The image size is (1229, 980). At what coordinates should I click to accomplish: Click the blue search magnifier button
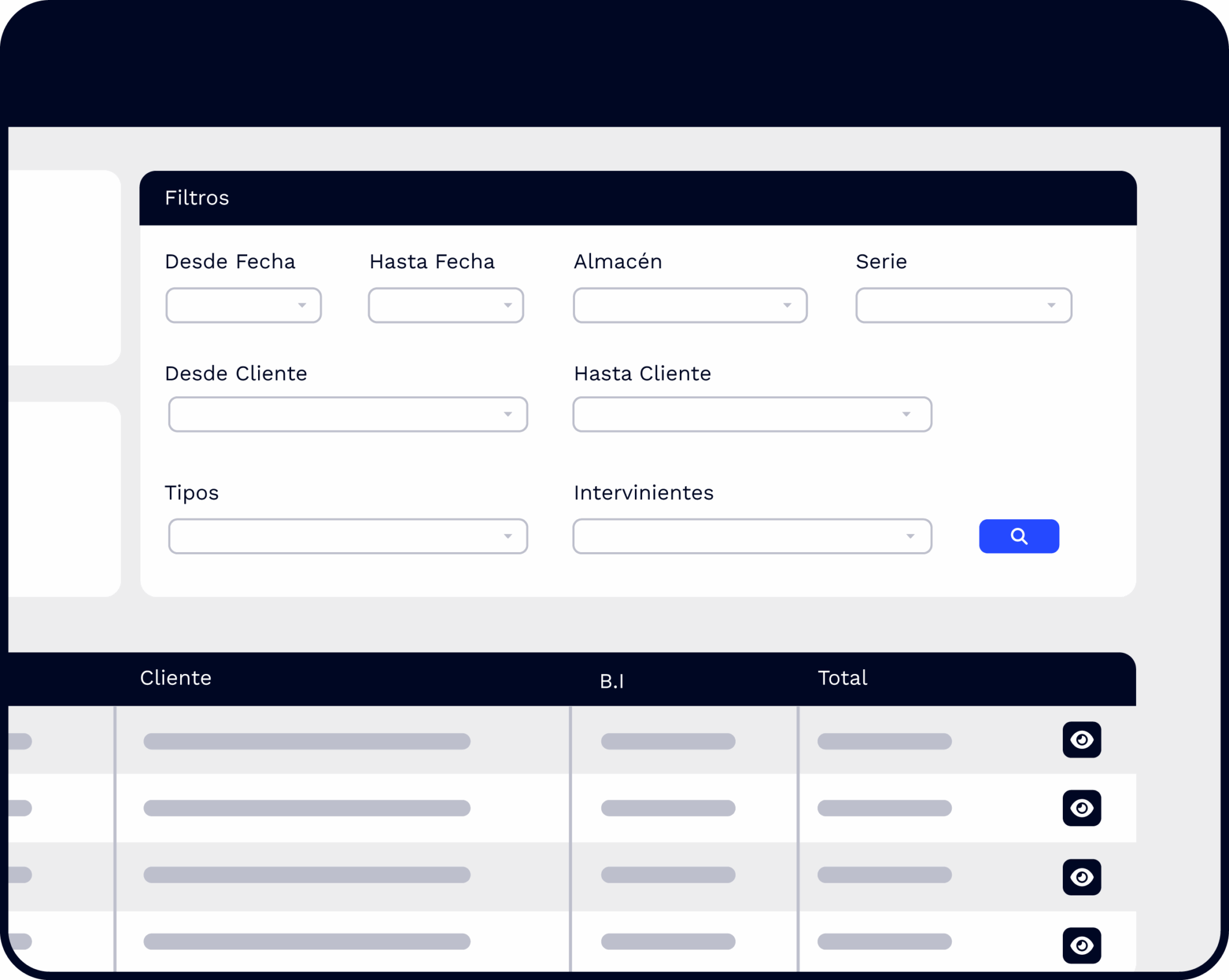[1018, 536]
